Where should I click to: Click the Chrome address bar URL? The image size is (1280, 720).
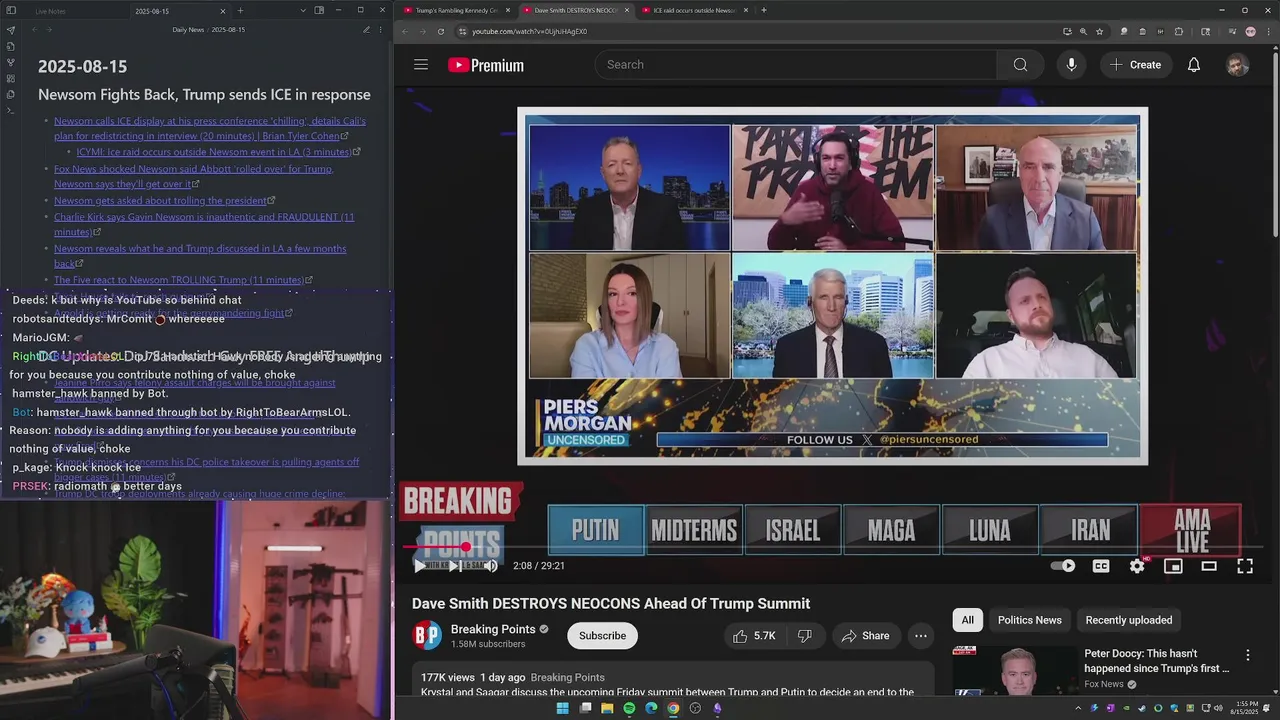coord(529,31)
